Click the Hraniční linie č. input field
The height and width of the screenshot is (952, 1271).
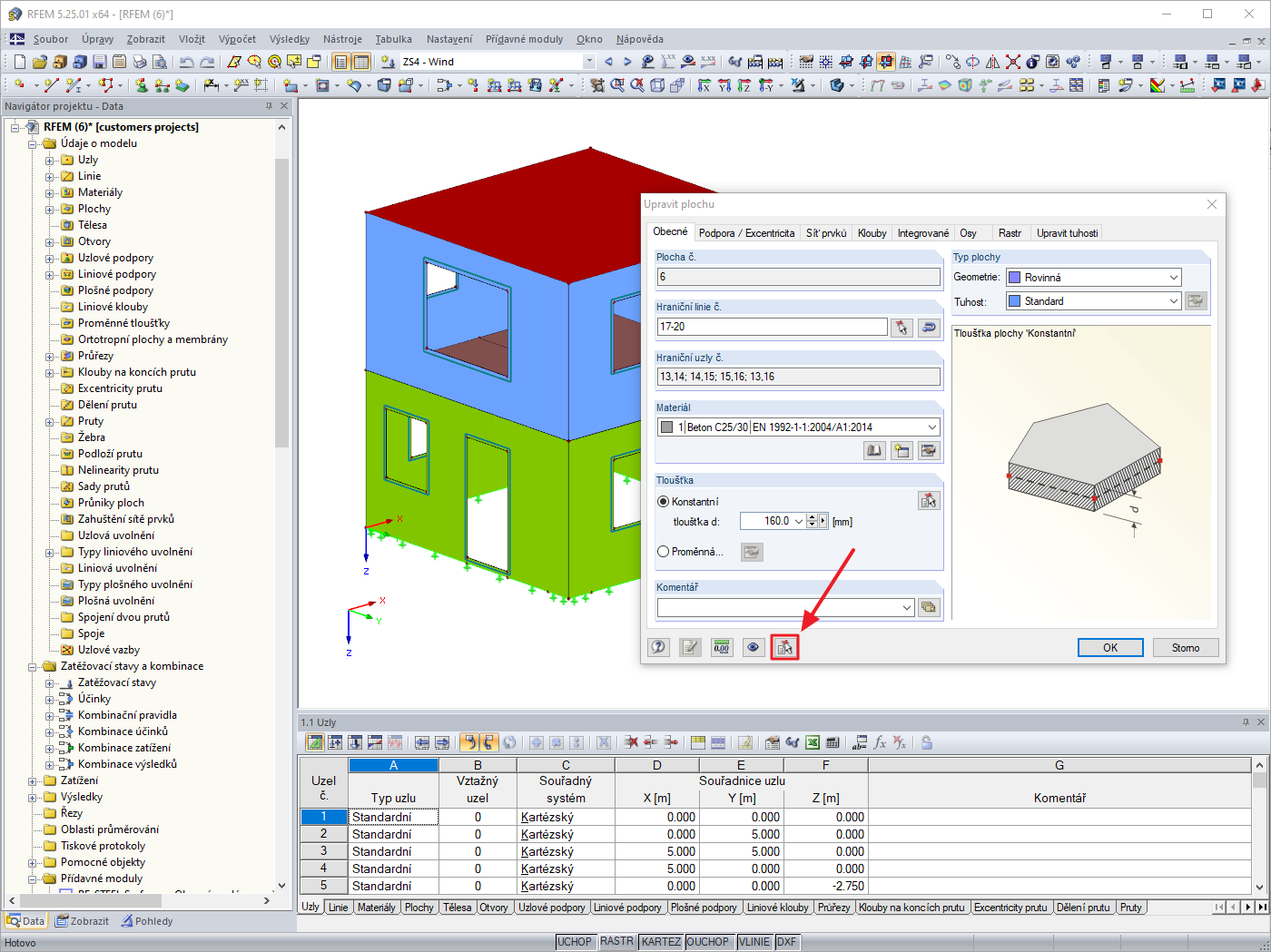(772, 327)
